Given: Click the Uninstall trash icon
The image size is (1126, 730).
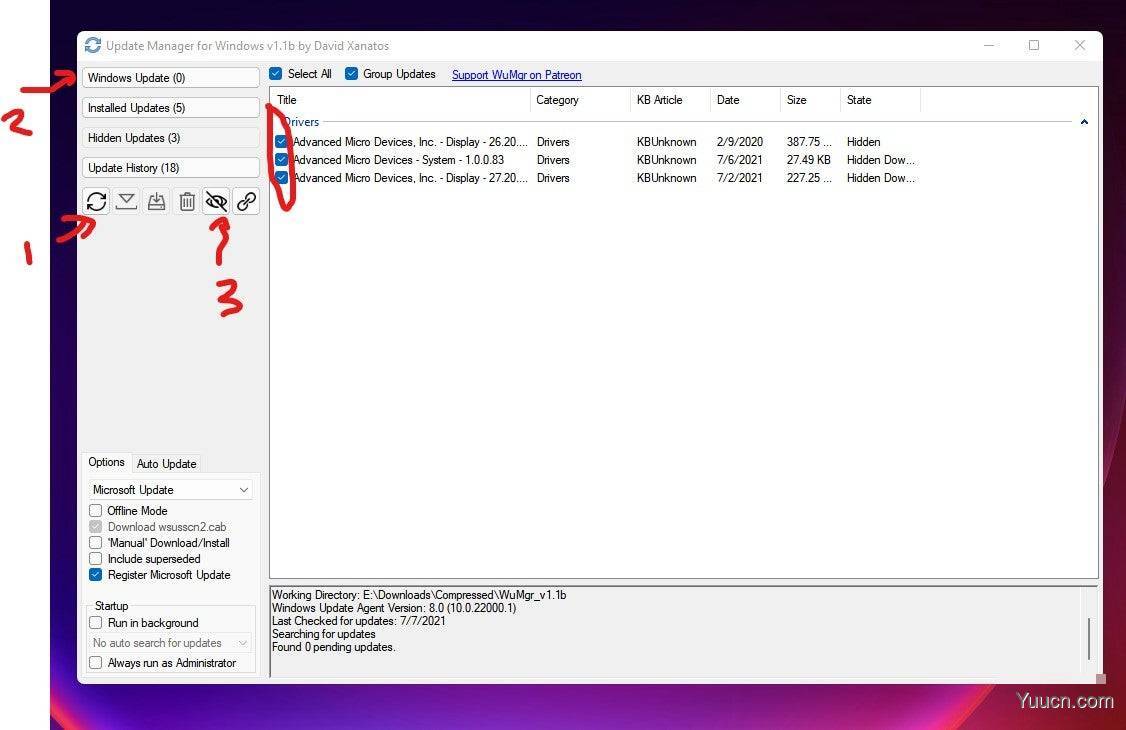Looking at the screenshot, I should (187, 201).
